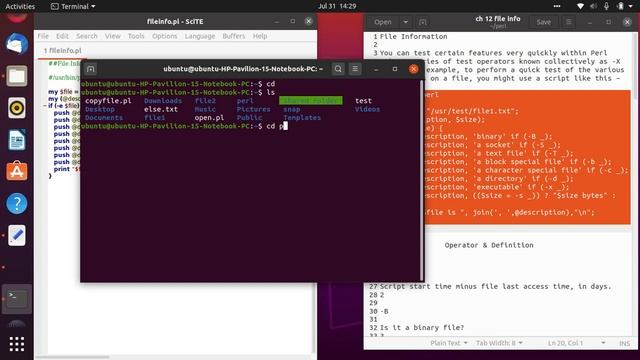640x360 pixels.
Task: Open the system menu arrow in the top bar
Action: (x=631, y=6)
